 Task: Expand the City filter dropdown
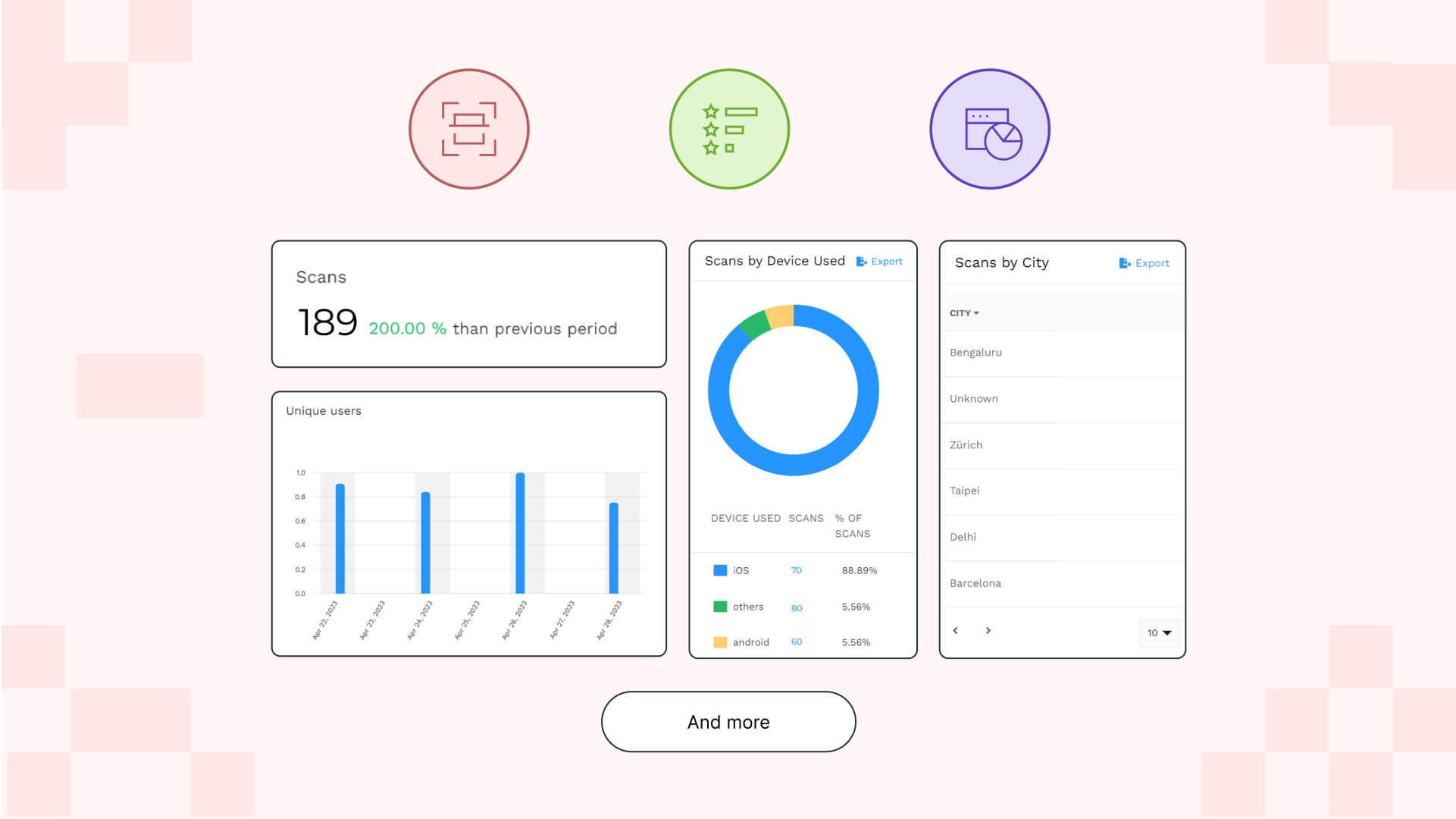click(964, 313)
